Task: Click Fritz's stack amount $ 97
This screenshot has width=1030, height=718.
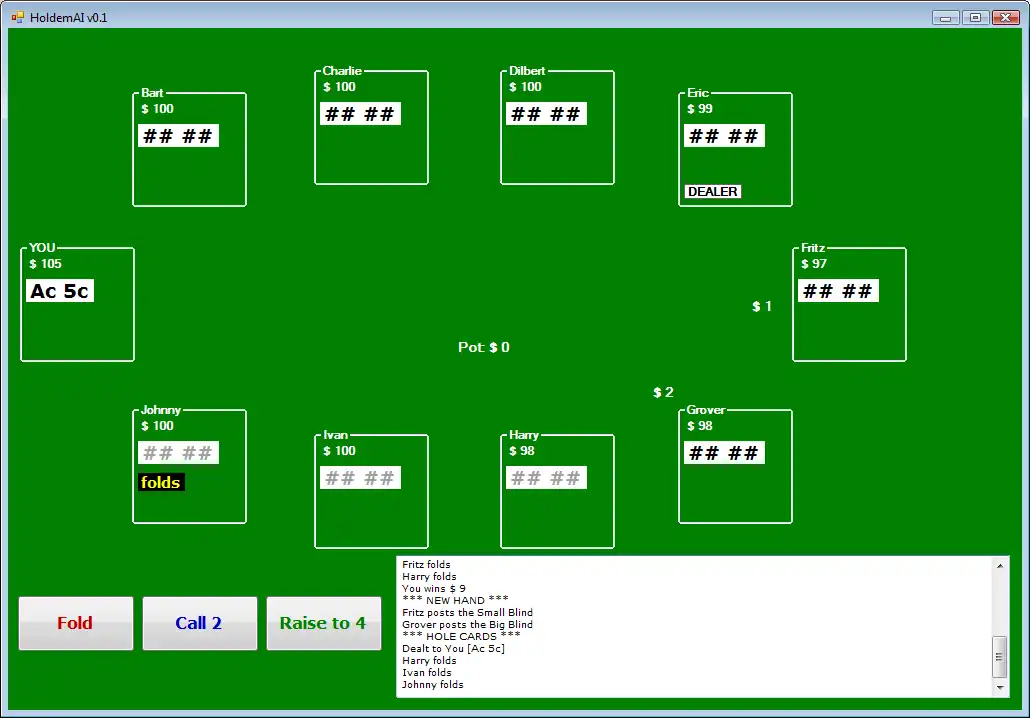Action: tap(814, 263)
